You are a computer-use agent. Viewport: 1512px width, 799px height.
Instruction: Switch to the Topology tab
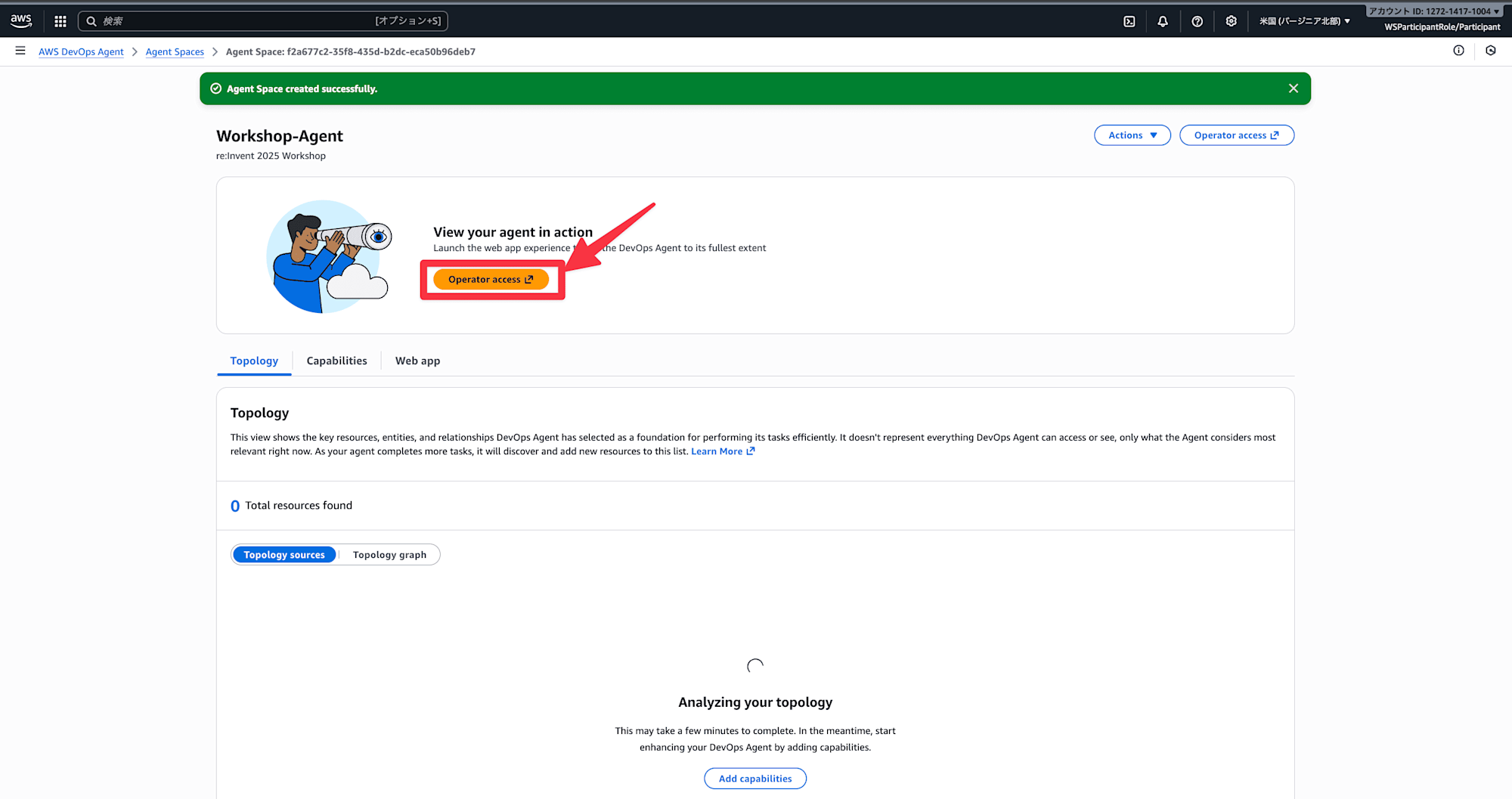click(254, 361)
